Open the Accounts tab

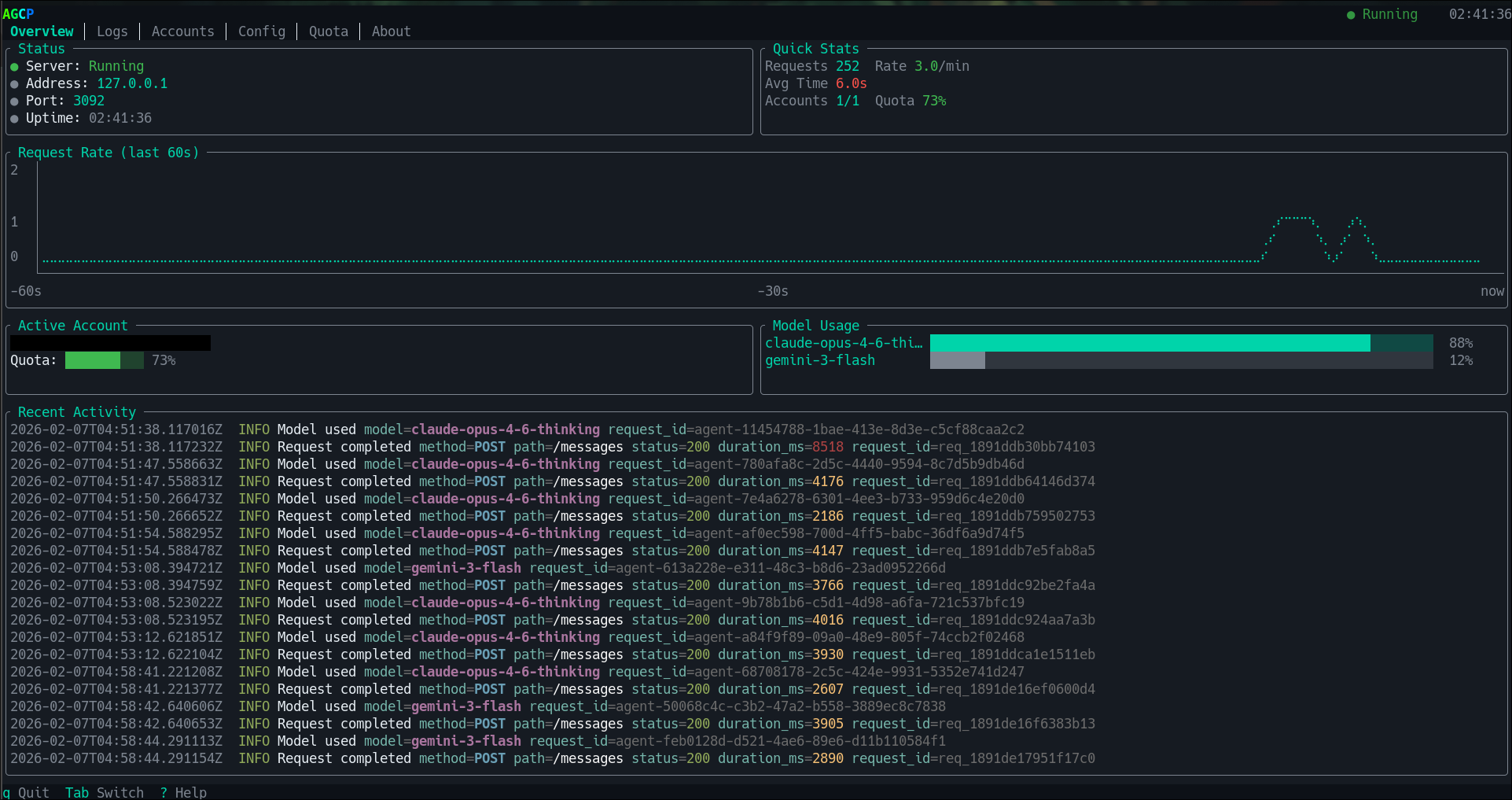[x=182, y=31]
